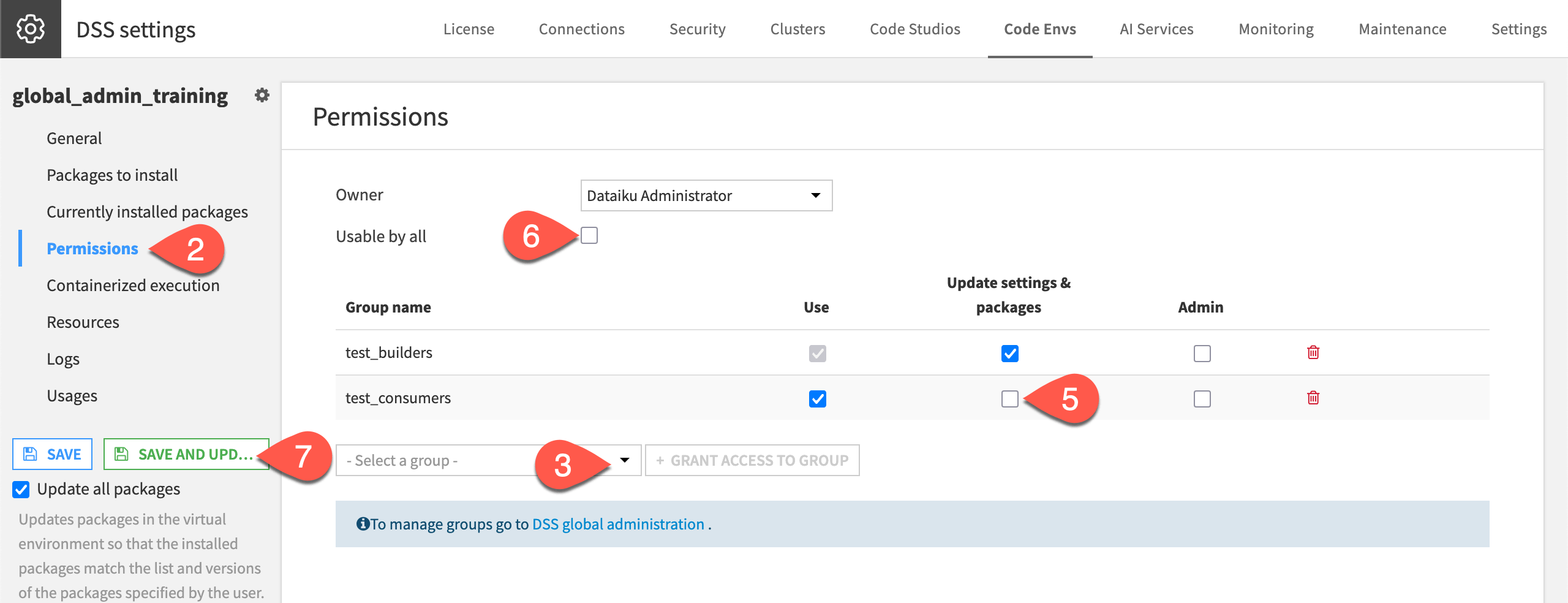This screenshot has height=603, width=1568.
Task: Uncheck Use for test_consumers
Action: point(818,399)
